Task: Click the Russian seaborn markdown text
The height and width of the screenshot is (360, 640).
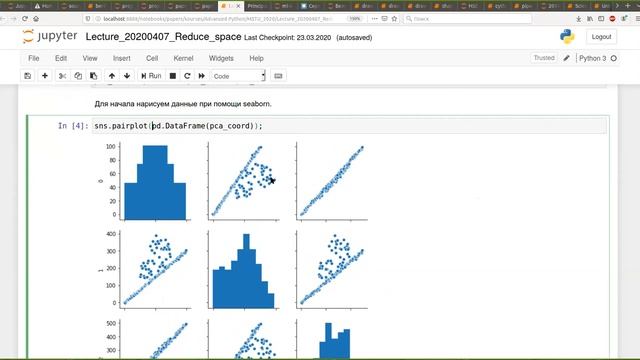Action: click(x=183, y=104)
